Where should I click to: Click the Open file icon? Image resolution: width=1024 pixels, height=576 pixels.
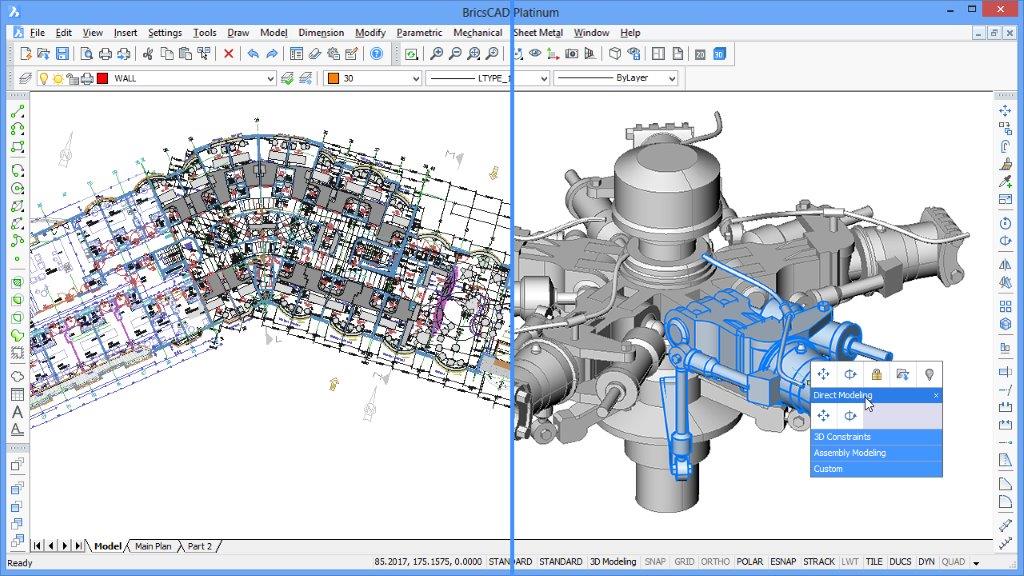pos(44,54)
